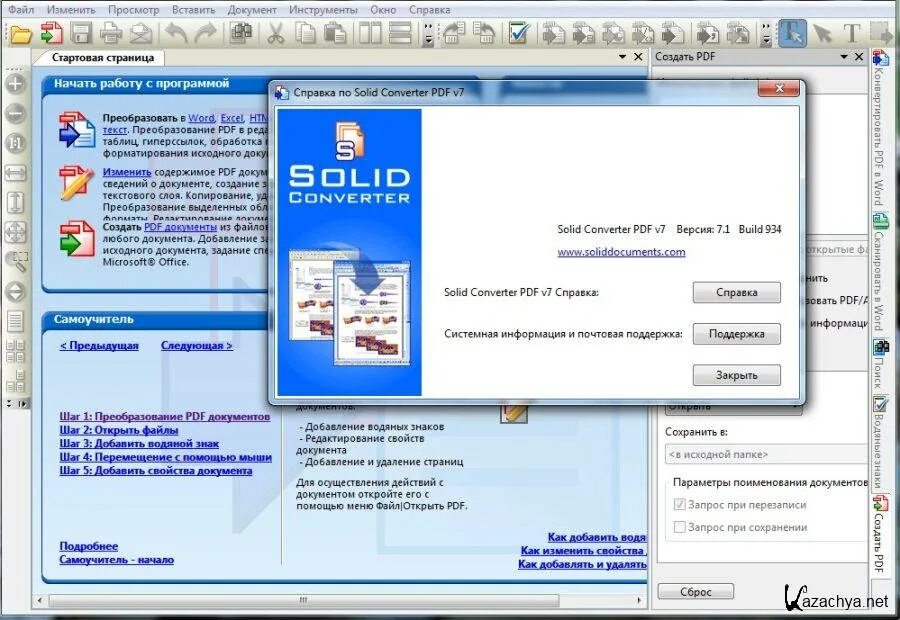This screenshot has height=620, width=900.
Task: Open the 'Инструменты' menu
Action: click(x=323, y=10)
